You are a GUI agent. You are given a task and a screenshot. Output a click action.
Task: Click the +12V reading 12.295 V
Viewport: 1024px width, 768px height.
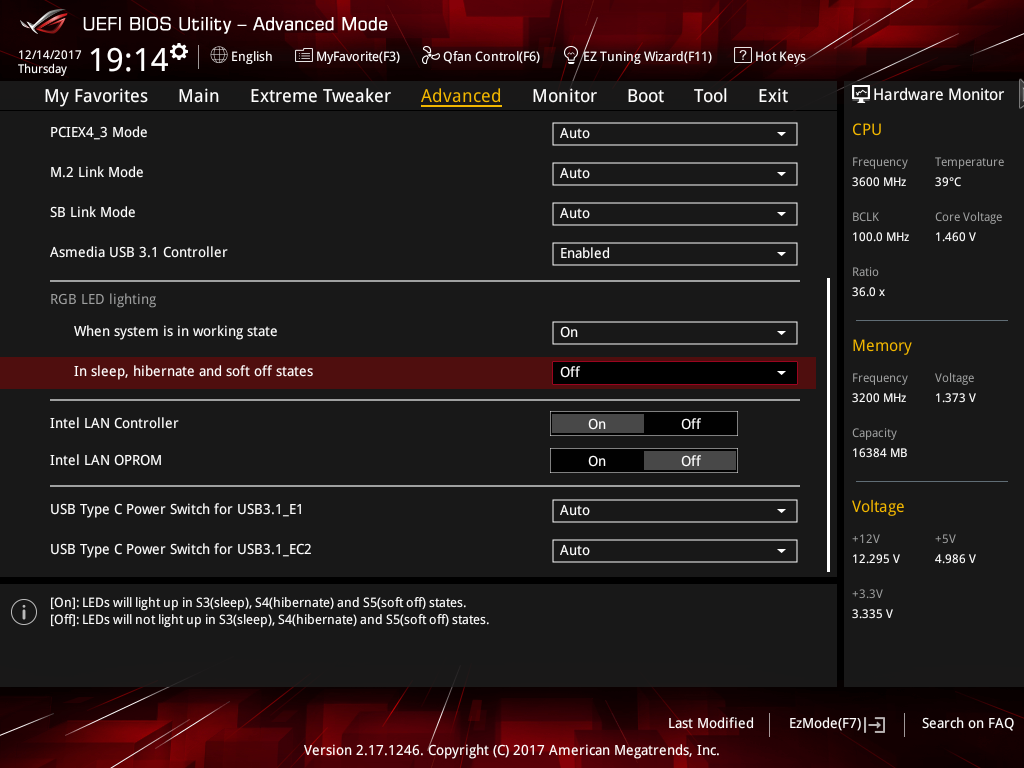pos(876,559)
